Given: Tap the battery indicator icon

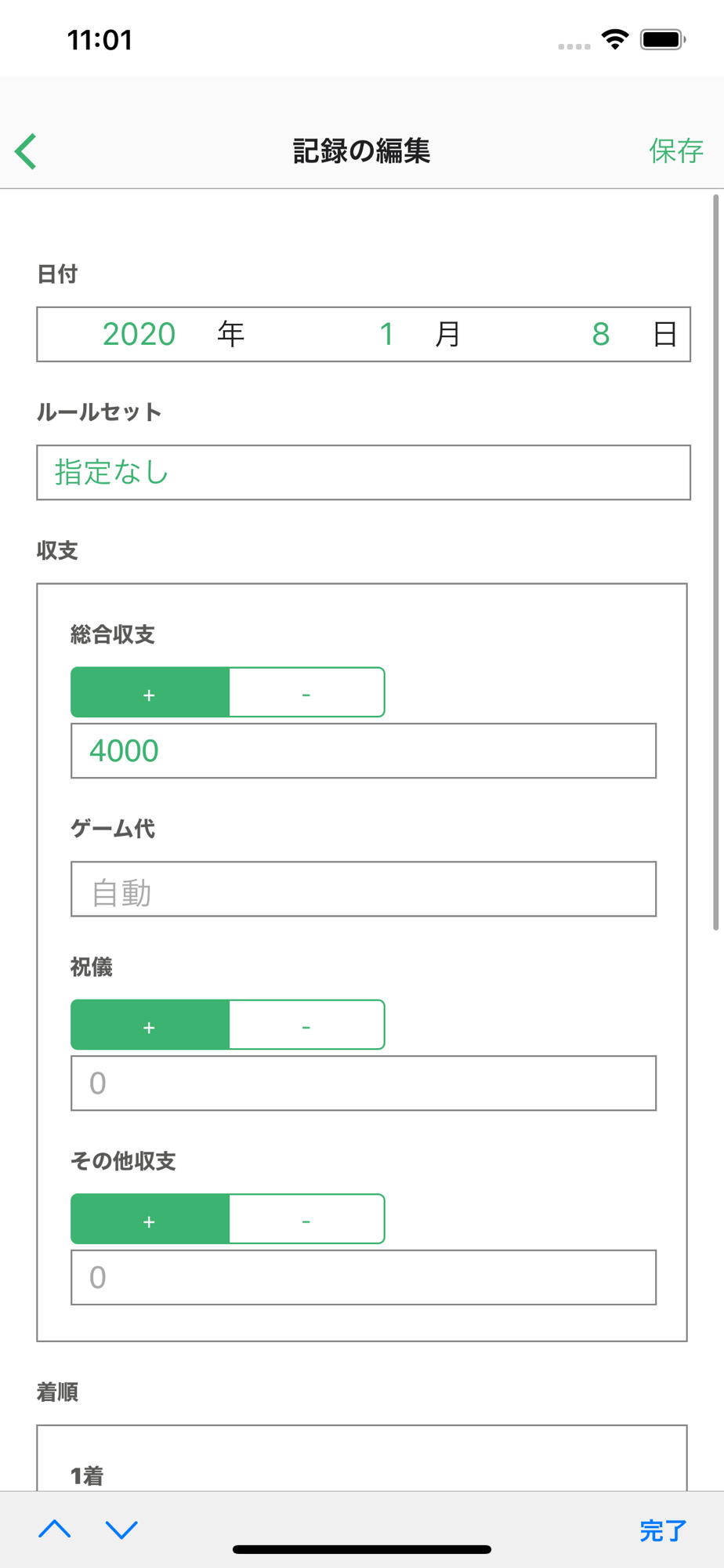Looking at the screenshot, I should (x=663, y=39).
